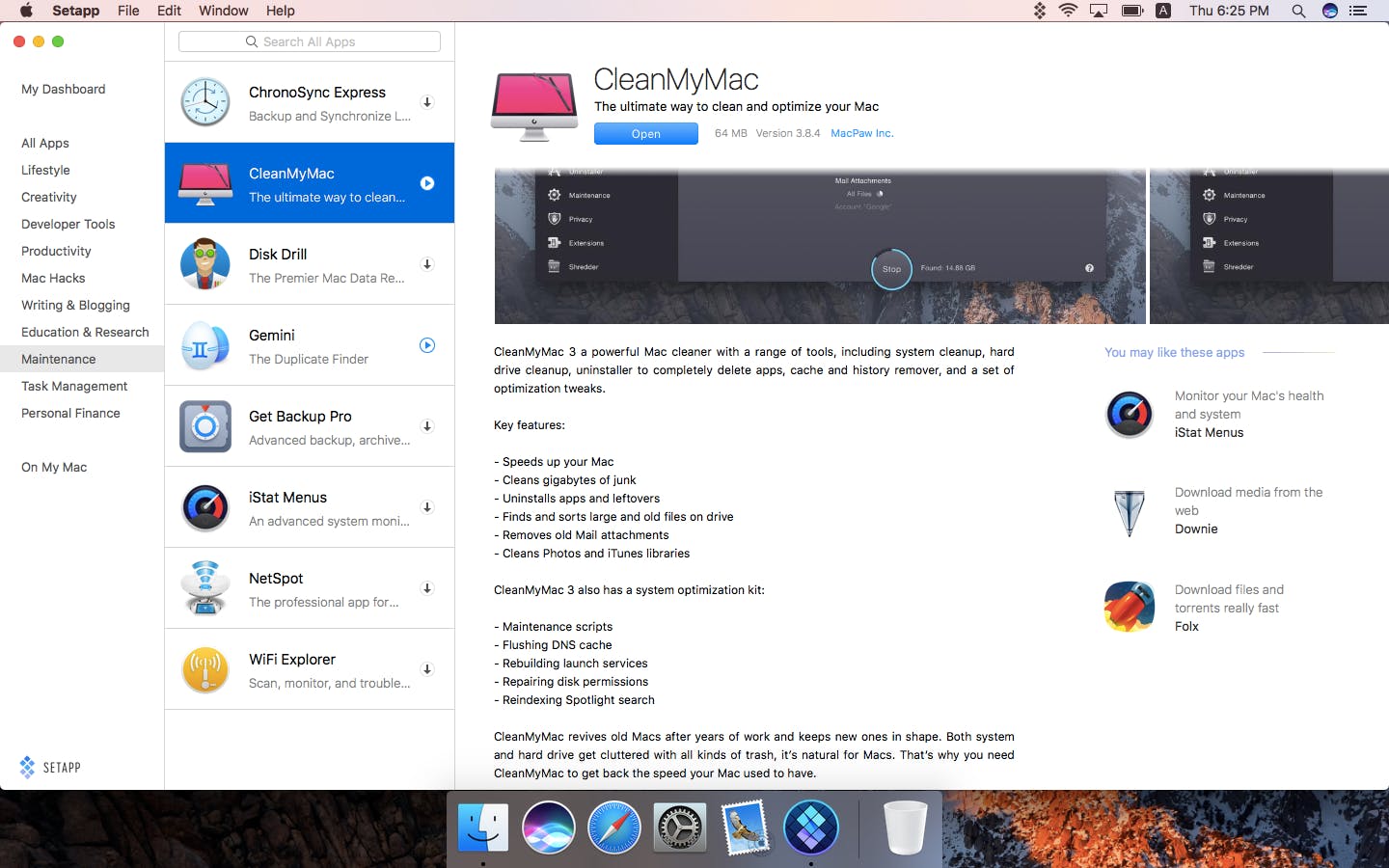Click the 'Version 3.8.4' text
The height and width of the screenshot is (868, 1389).
click(x=787, y=133)
